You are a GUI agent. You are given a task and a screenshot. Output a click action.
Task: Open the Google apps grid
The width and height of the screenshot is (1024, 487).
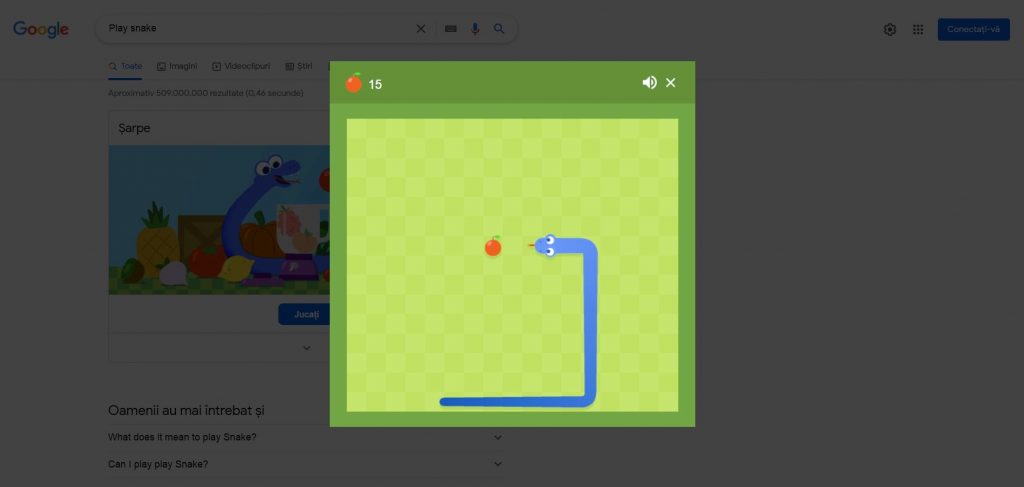click(x=918, y=29)
